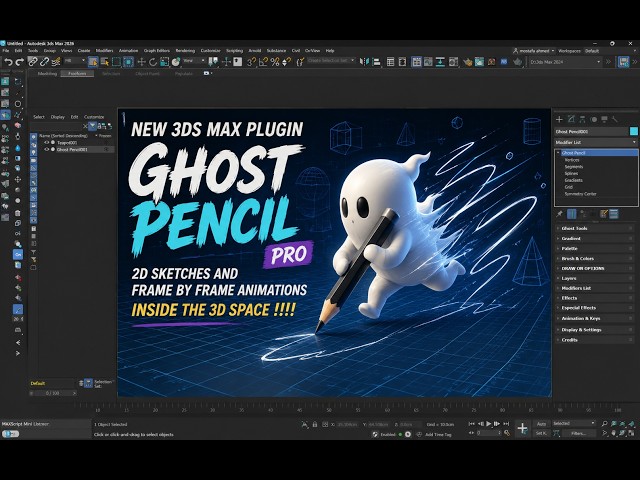Click the Play Animation button

coord(489,424)
